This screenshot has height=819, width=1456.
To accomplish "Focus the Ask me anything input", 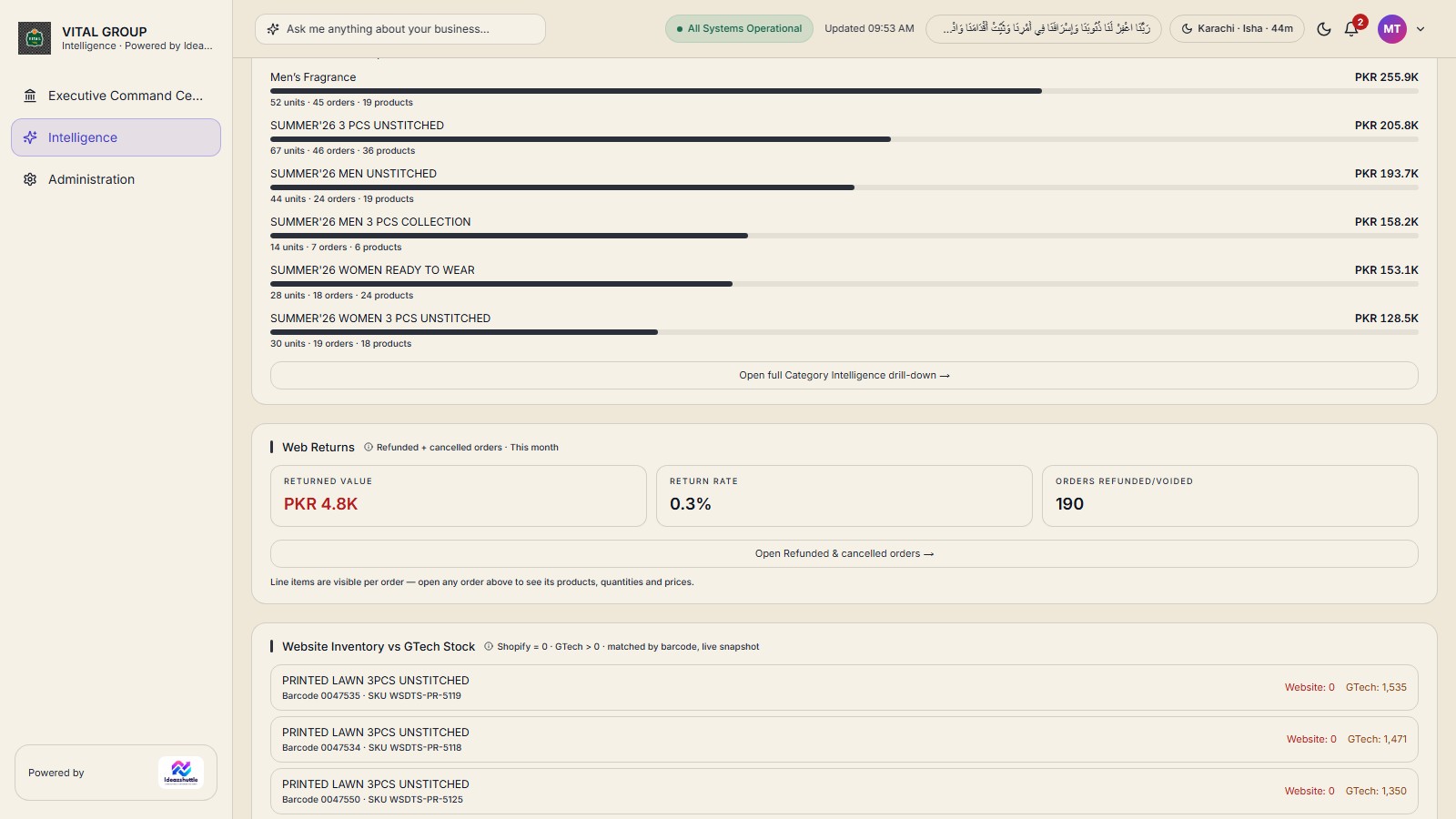I will pos(400,29).
